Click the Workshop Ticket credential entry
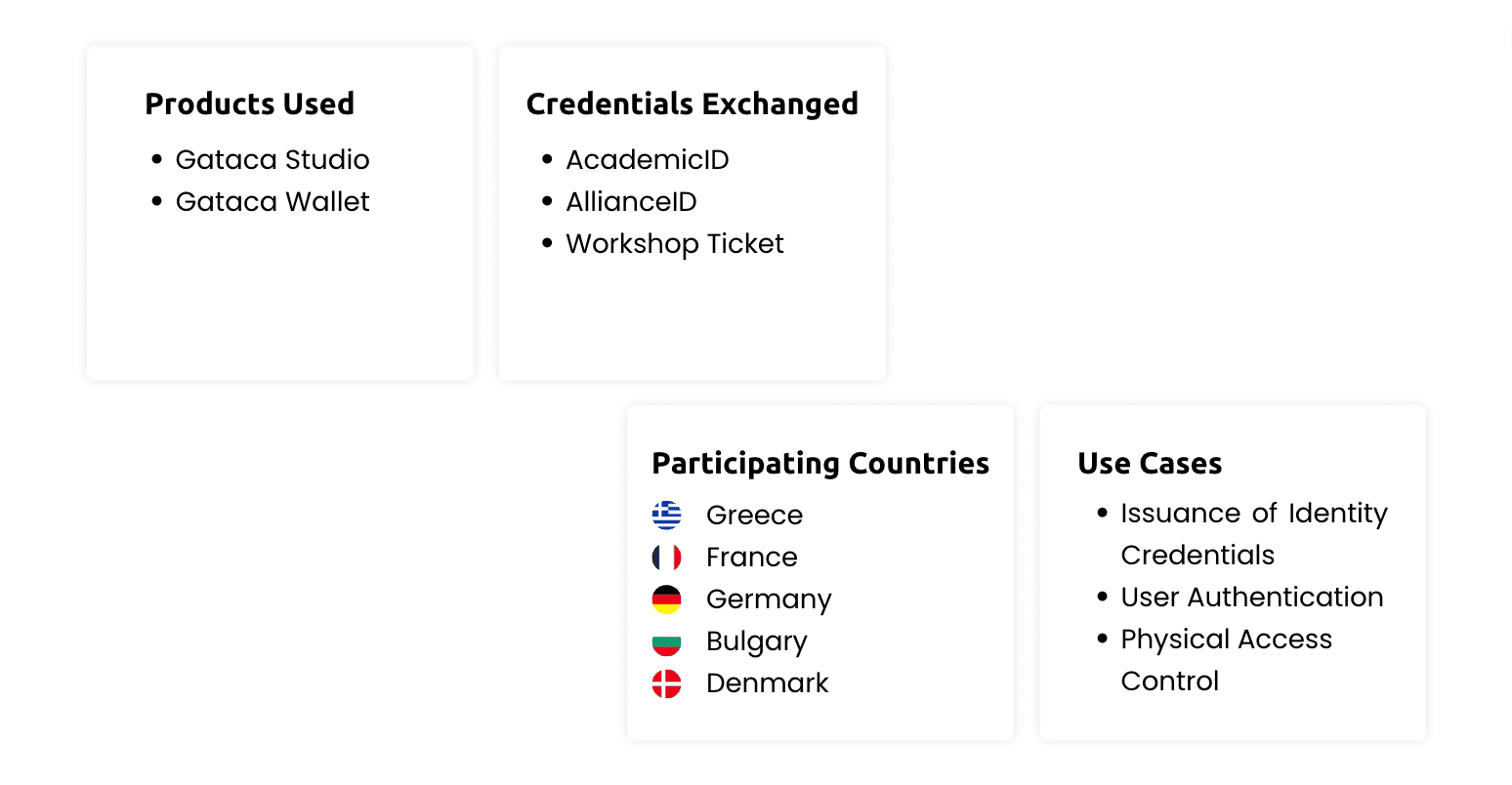This screenshot has height=785, width=1512. pyautogui.click(x=675, y=244)
